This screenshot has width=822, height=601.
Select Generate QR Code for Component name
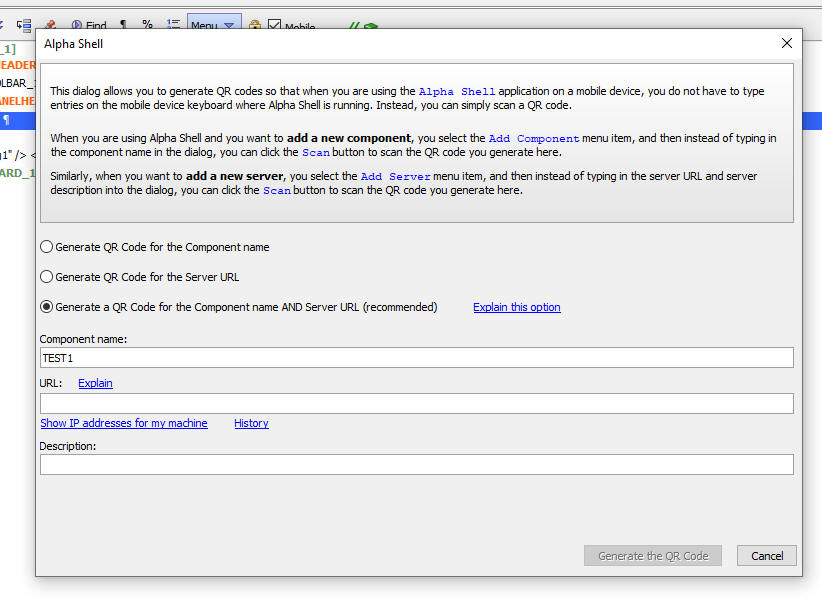click(x=155, y=247)
